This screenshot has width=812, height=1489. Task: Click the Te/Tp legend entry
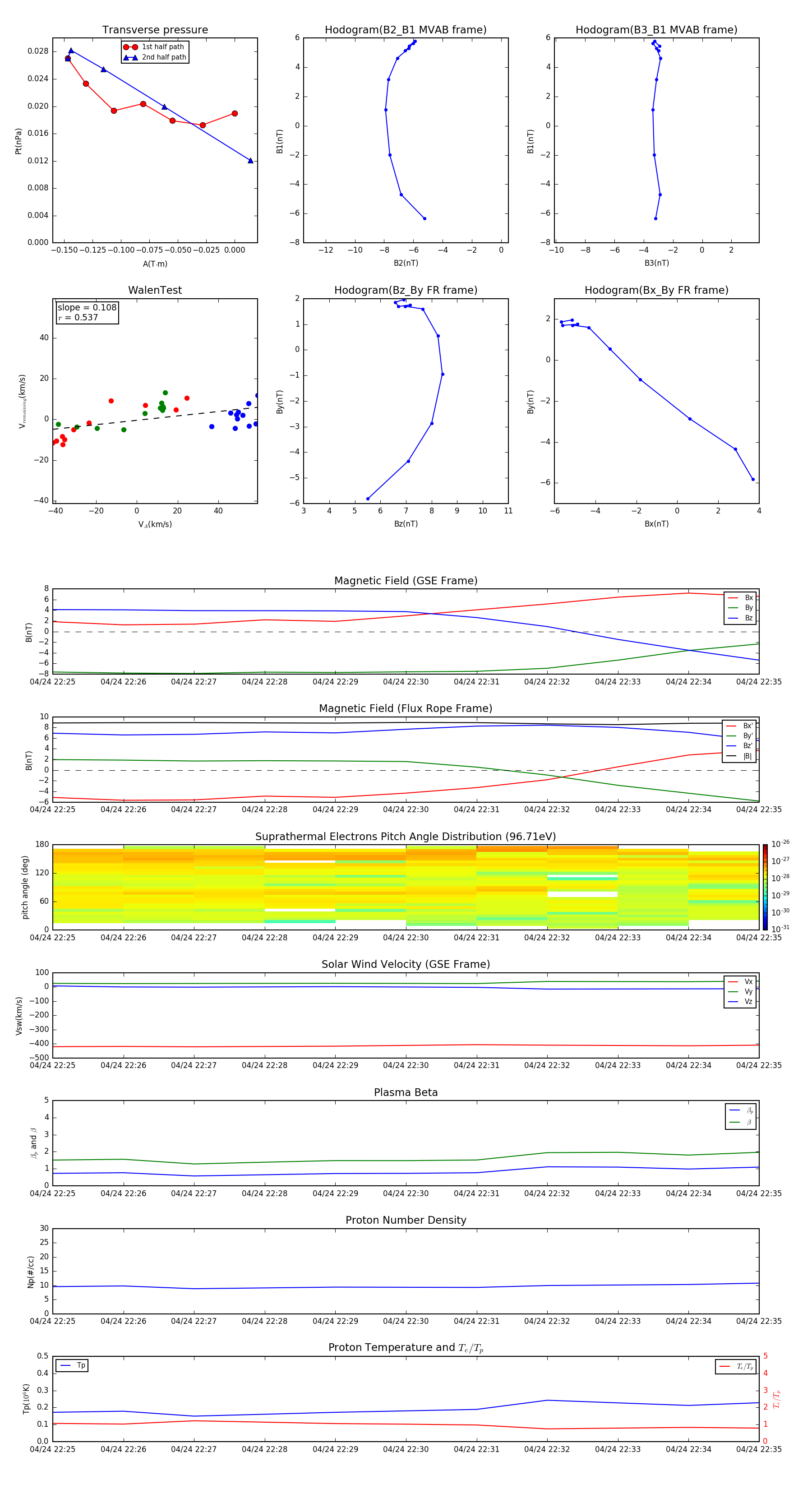coord(736,1366)
